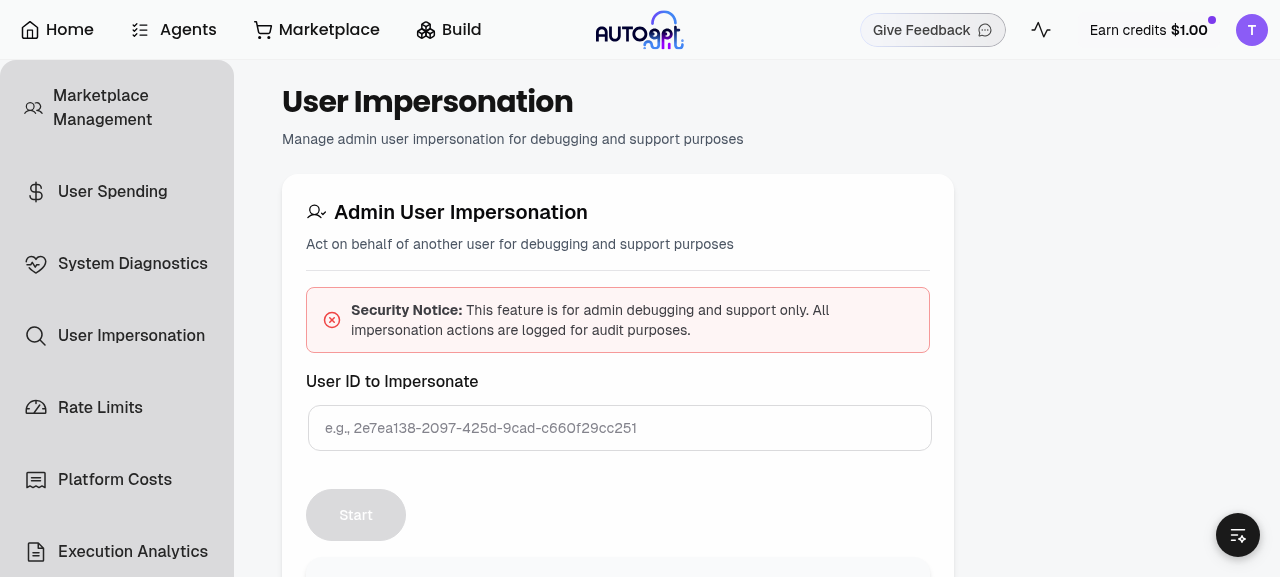Click the Marketplace shopping cart icon
Screen dimensions: 1280x577
tap(263, 30)
